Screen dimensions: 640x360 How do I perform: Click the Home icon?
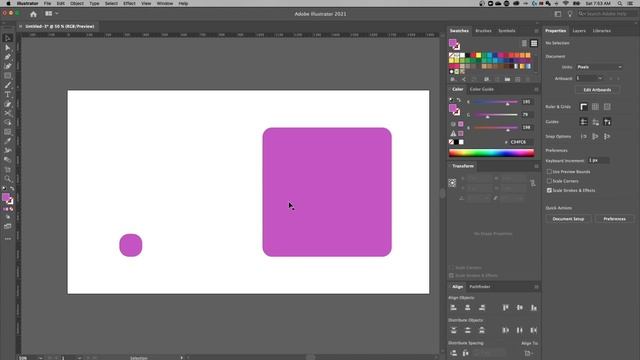[33, 14]
